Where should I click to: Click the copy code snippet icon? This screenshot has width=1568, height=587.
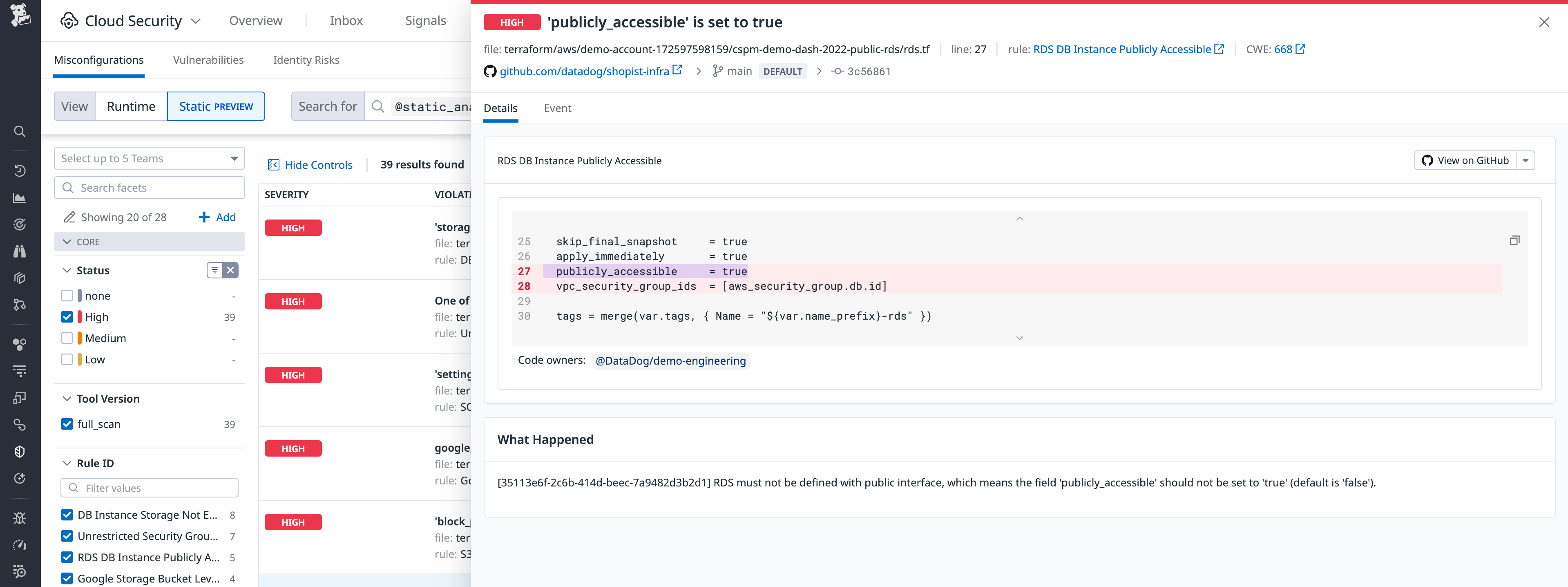click(x=1514, y=240)
